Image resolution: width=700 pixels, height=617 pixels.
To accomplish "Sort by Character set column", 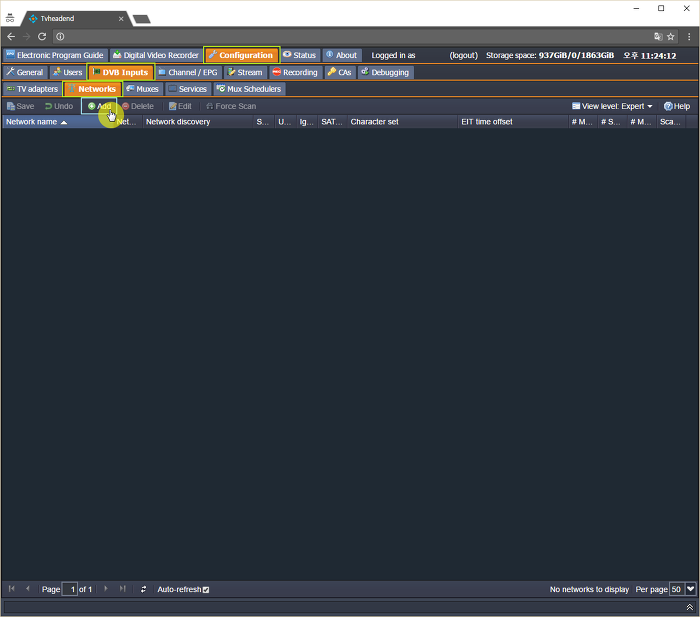I will (x=402, y=122).
